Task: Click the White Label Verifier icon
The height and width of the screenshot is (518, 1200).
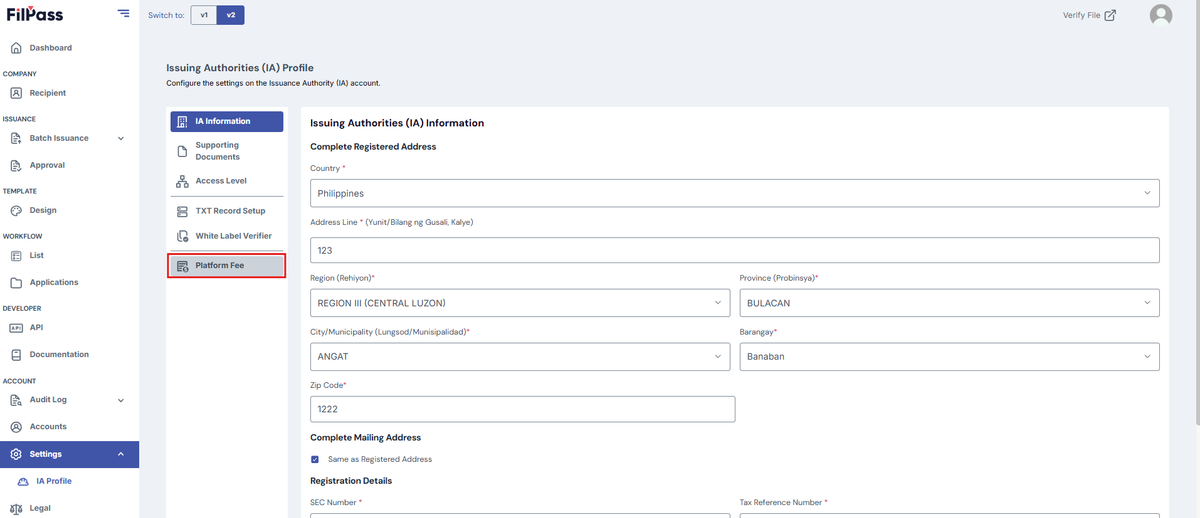Action: click(x=182, y=236)
